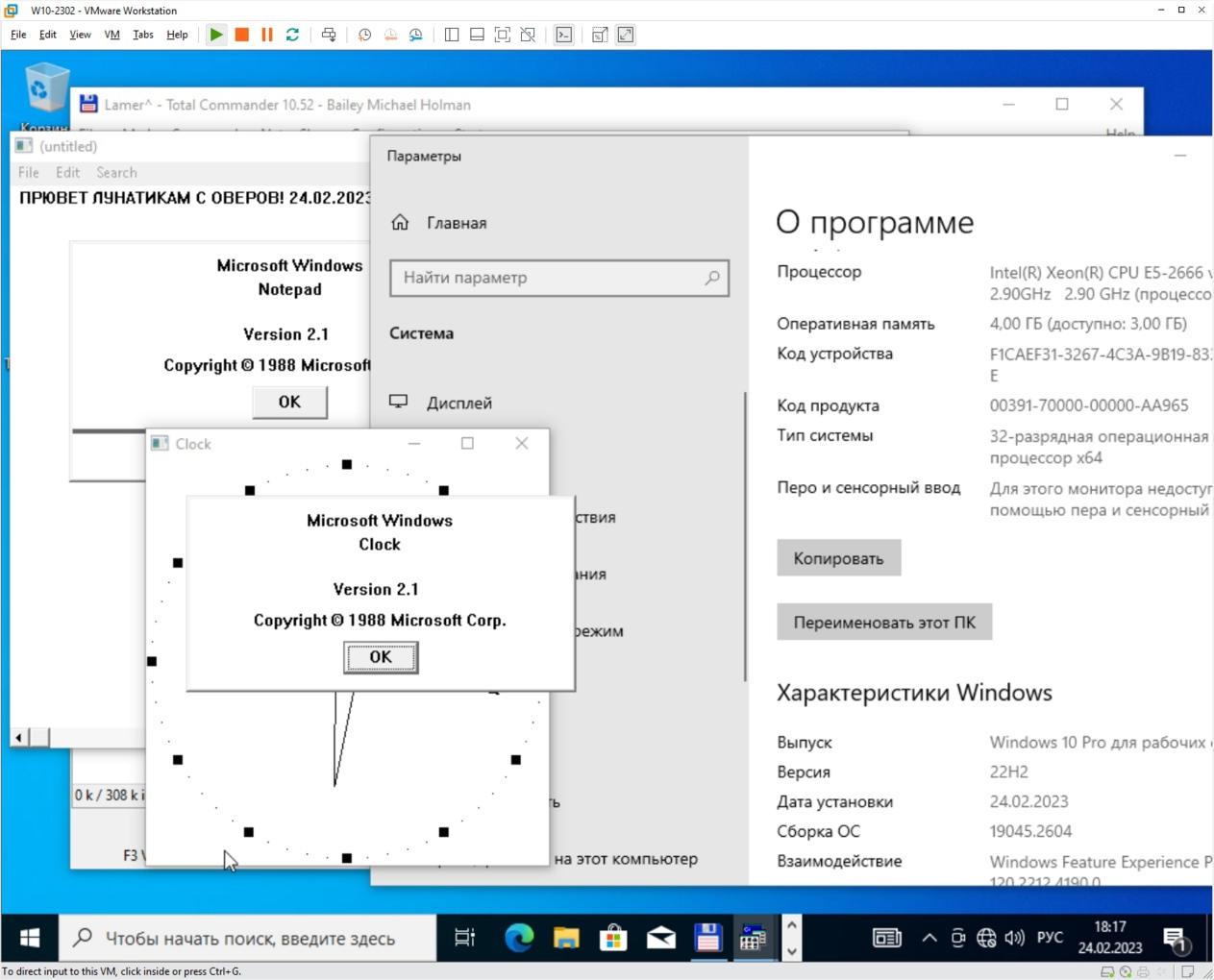Enter full screen mode icon in VMware
This screenshot has height=980, width=1214.
coord(502,35)
